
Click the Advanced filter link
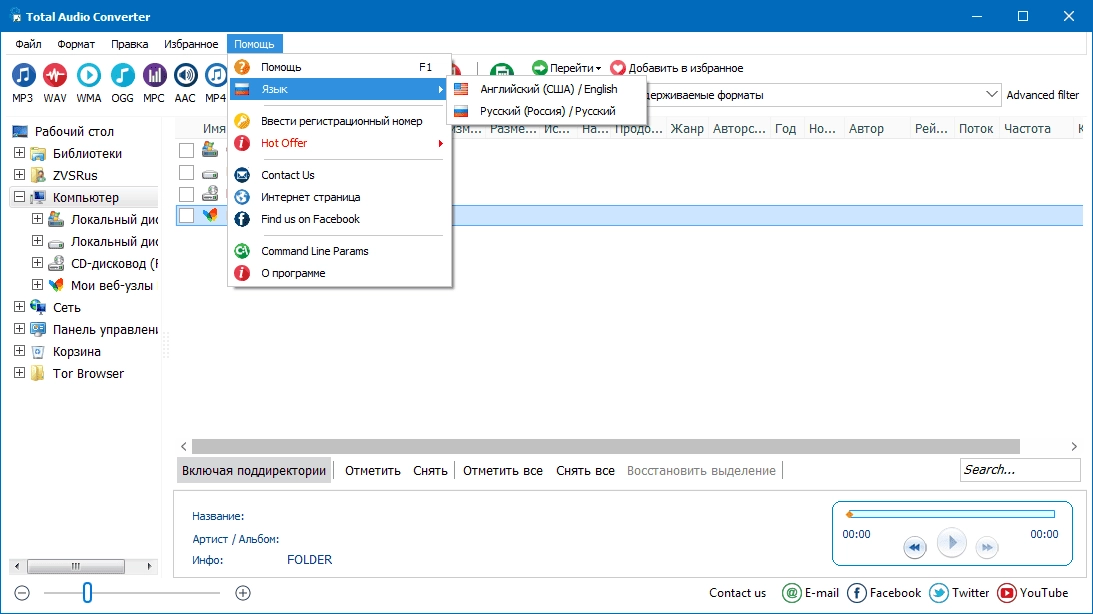click(1042, 95)
